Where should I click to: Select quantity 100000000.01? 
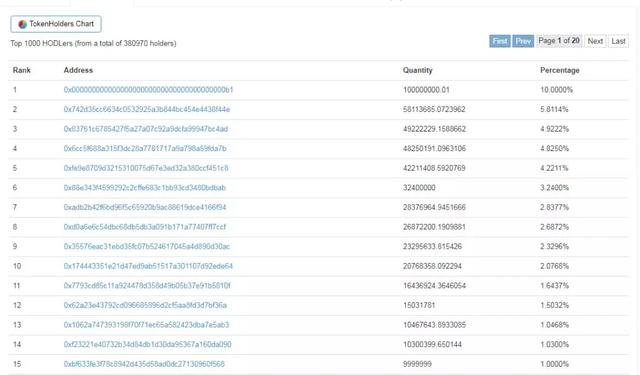(426, 90)
